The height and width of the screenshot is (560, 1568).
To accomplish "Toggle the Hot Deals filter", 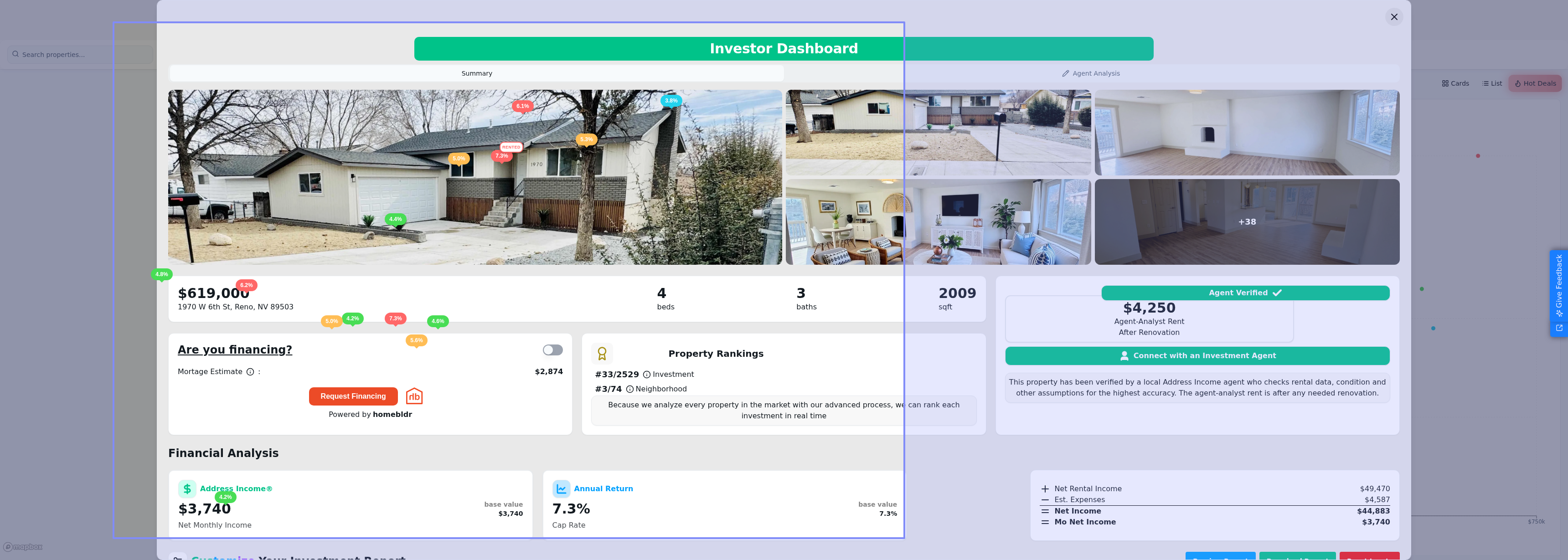I will [1535, 83].
